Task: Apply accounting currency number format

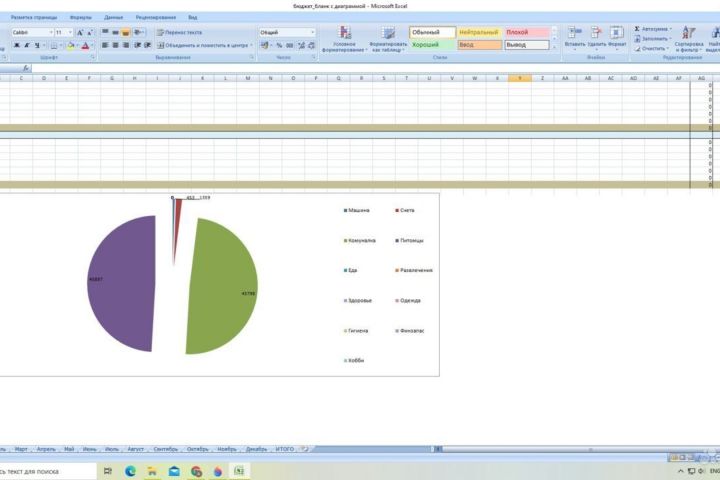Action: 264,45
